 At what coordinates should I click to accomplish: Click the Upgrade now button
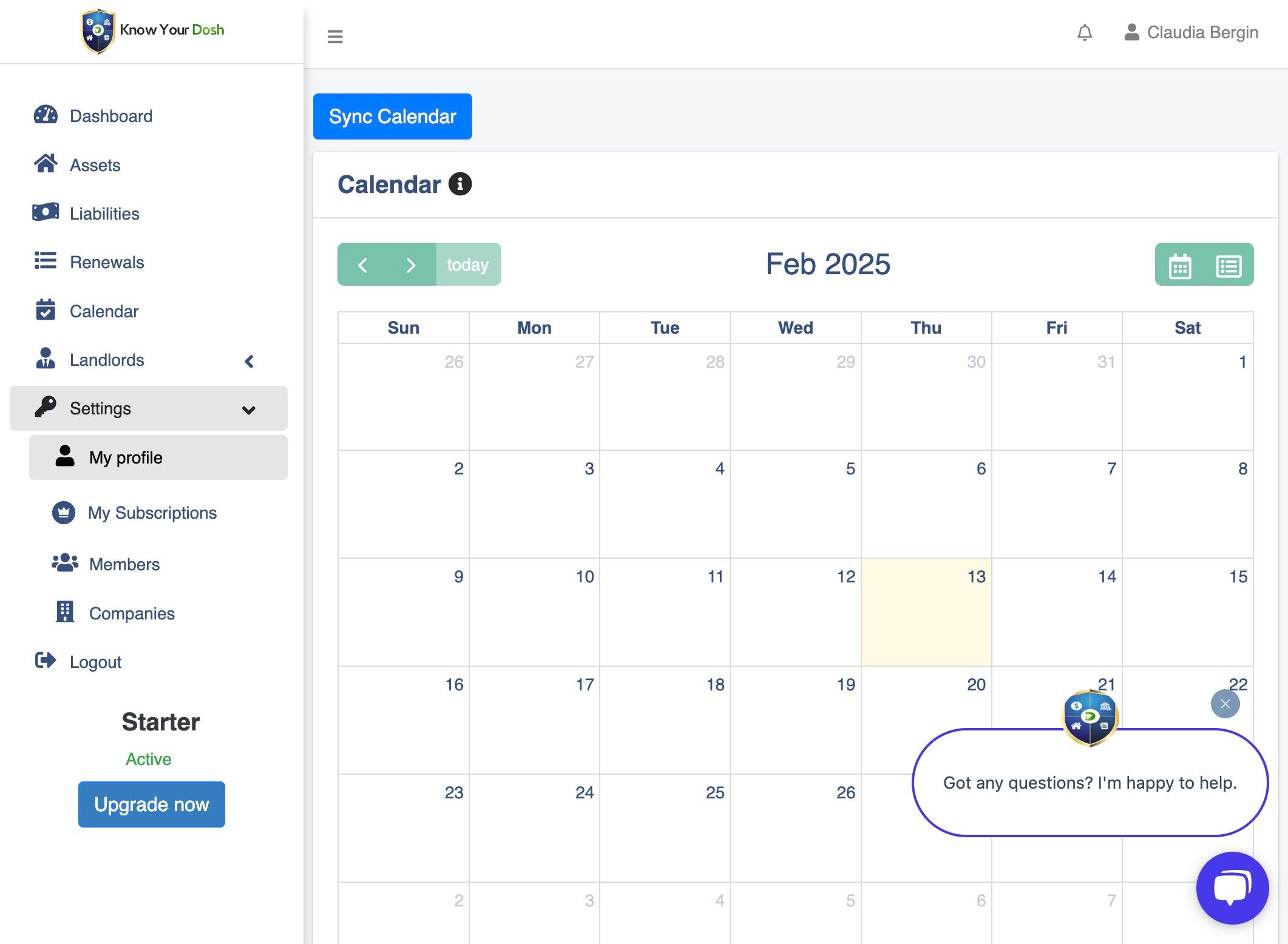point(151,804)
